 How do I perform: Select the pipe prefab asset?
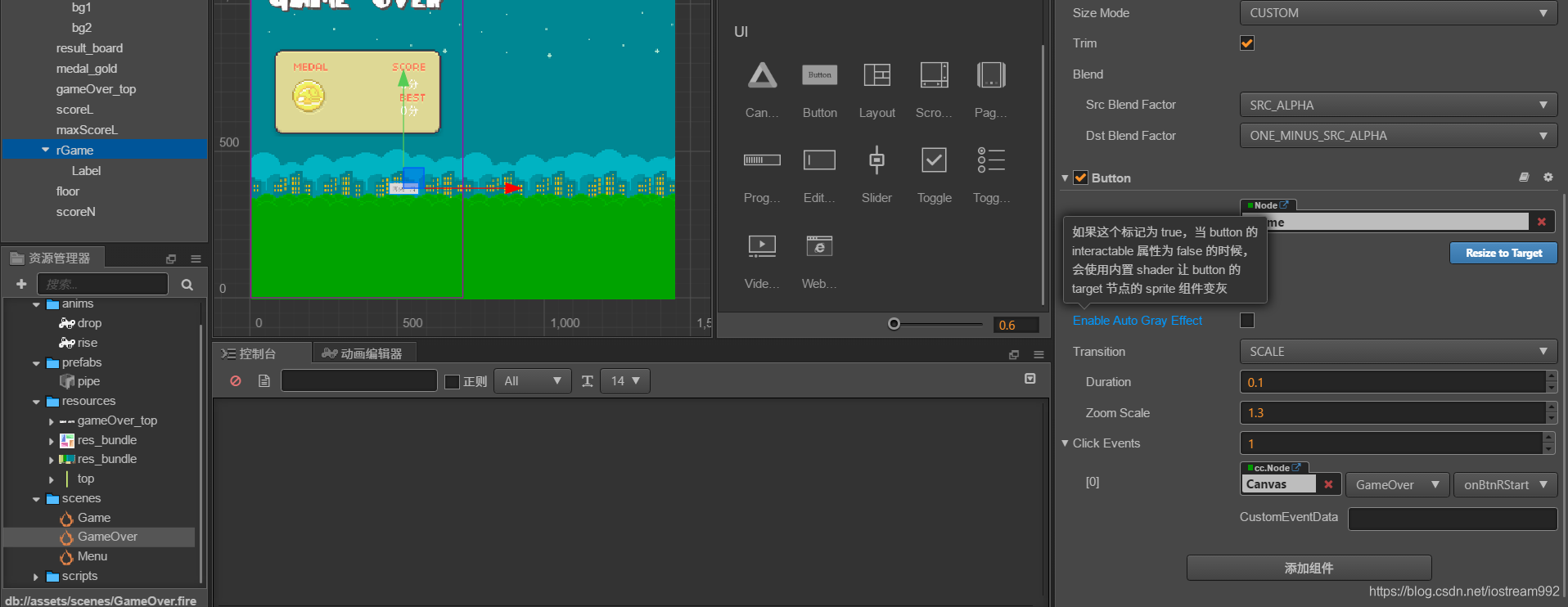point(88,381)
